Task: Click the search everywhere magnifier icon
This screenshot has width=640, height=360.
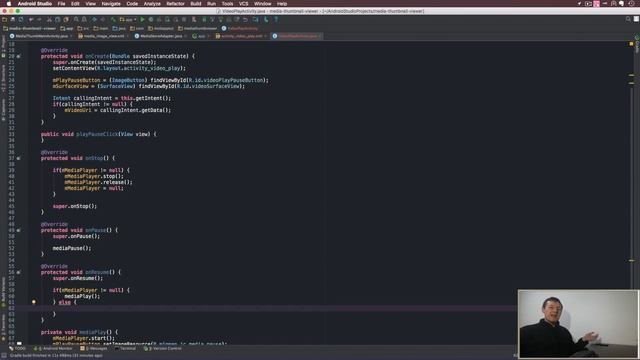Action: pos(628,19)
